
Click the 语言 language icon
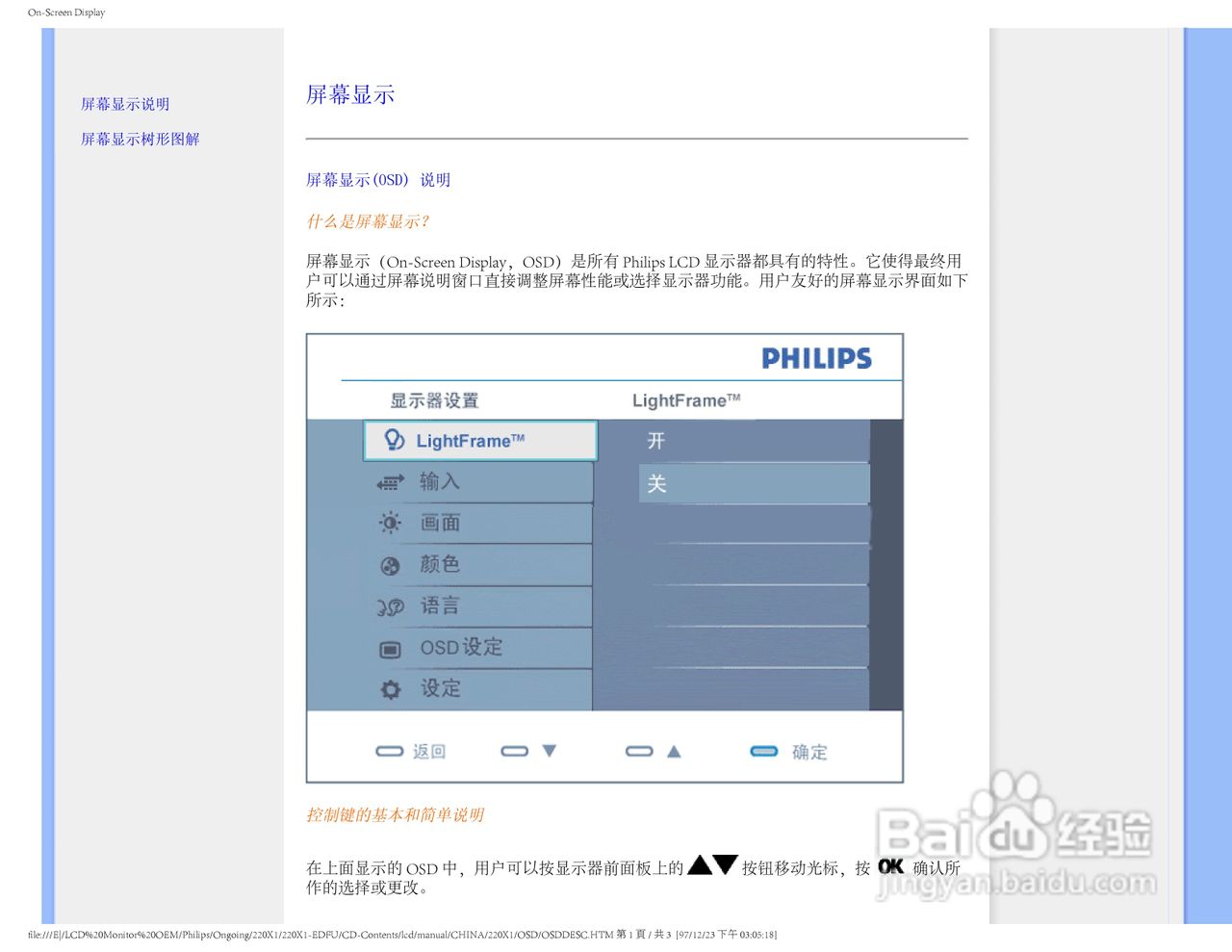click(x=390, y=607)
